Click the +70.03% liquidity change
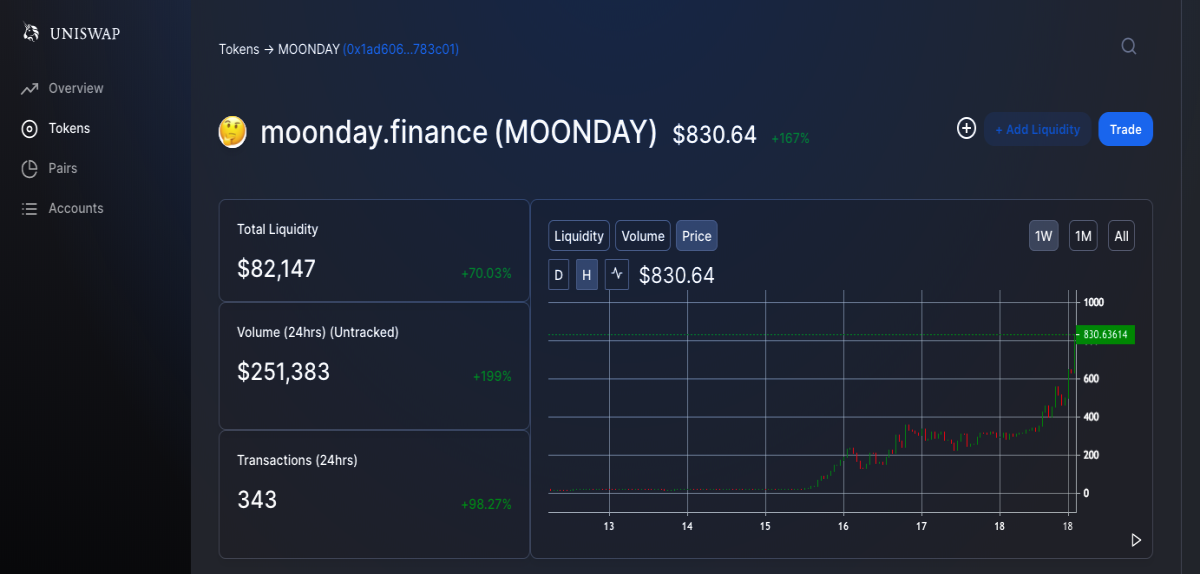This screenshot has height=574, width=1200. (x=486, y=273)
